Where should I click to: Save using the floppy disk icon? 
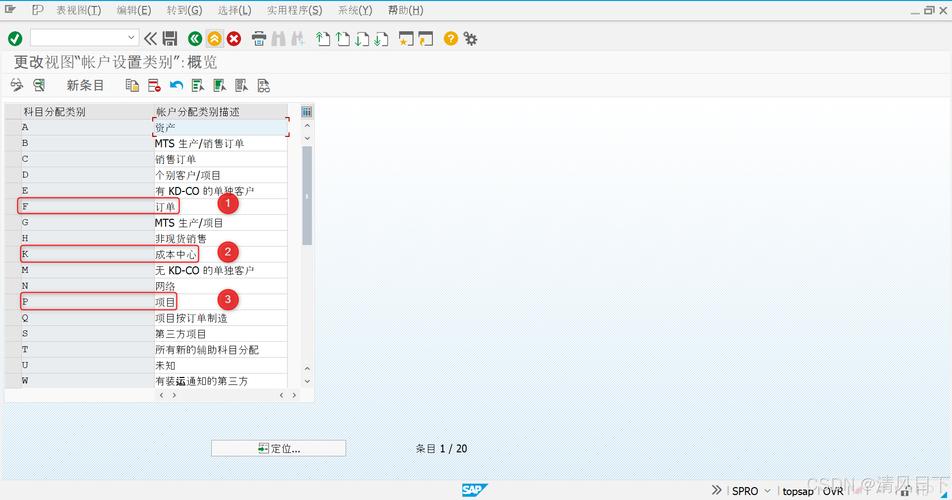(x=170, y=39)
